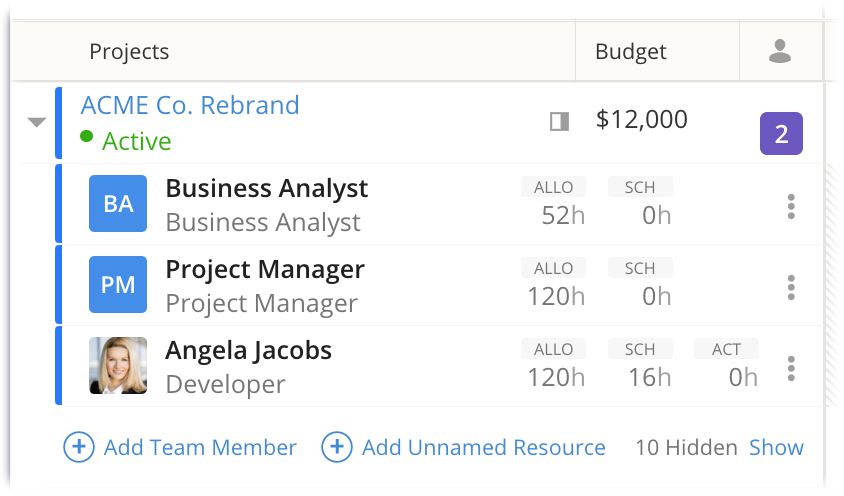Select Project Manager allocated 120h value
Viewport: 844px width, 496px height.
tap(555, 296)
